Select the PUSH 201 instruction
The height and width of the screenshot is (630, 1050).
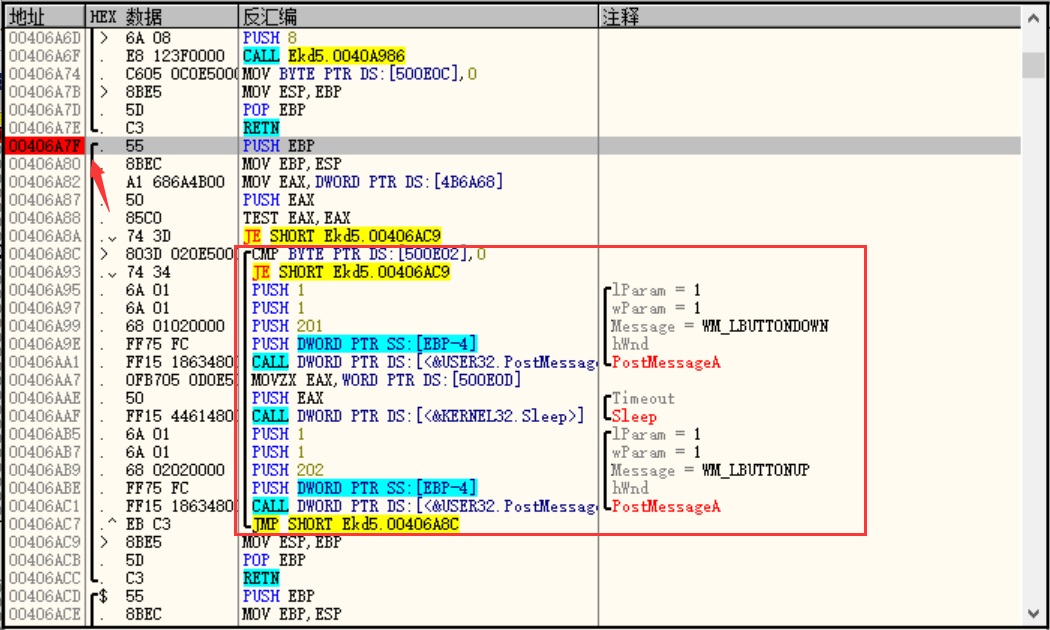coord(287,327)
